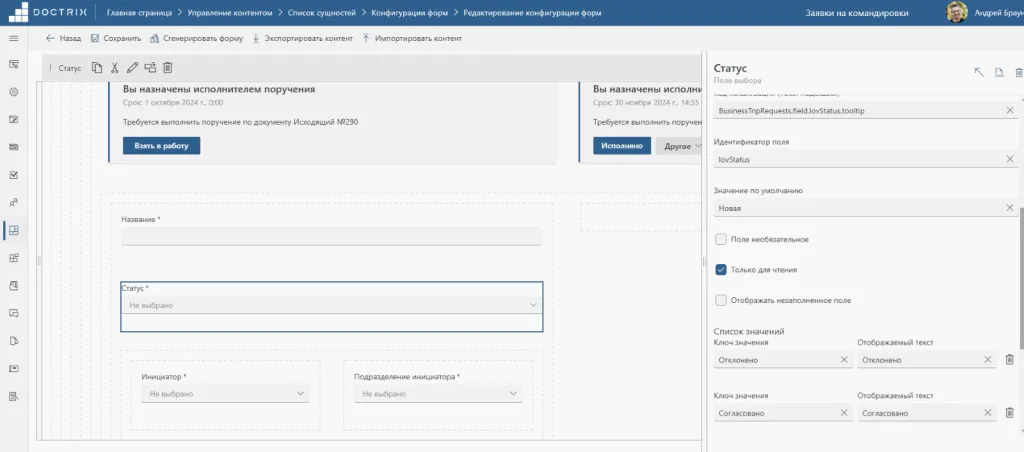The image size is (1024, 452).
Task: Clear the default value Новая
Action: tap(1010, 208)
